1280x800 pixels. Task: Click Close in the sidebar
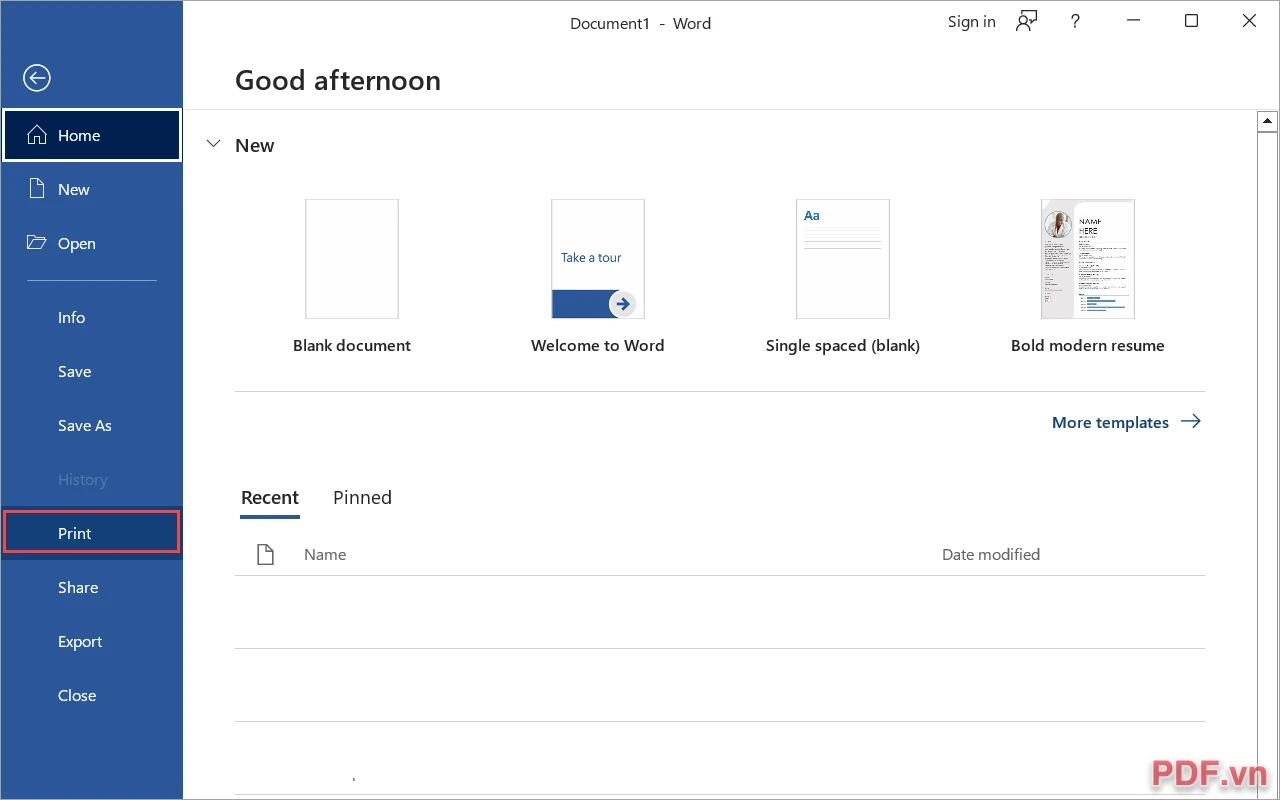(91, 695)
